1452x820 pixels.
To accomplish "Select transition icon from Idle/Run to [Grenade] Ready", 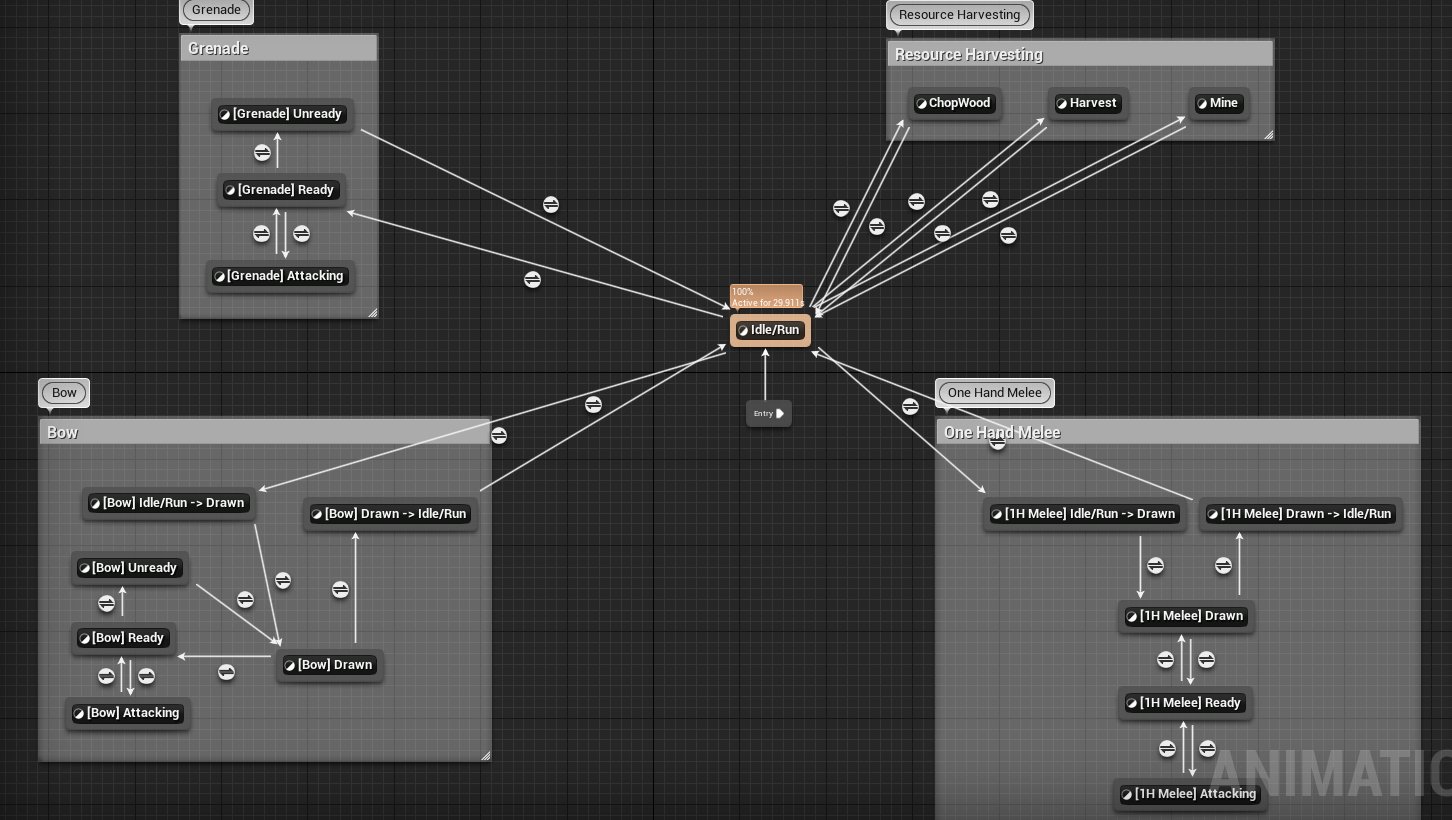I will [533, 279].
